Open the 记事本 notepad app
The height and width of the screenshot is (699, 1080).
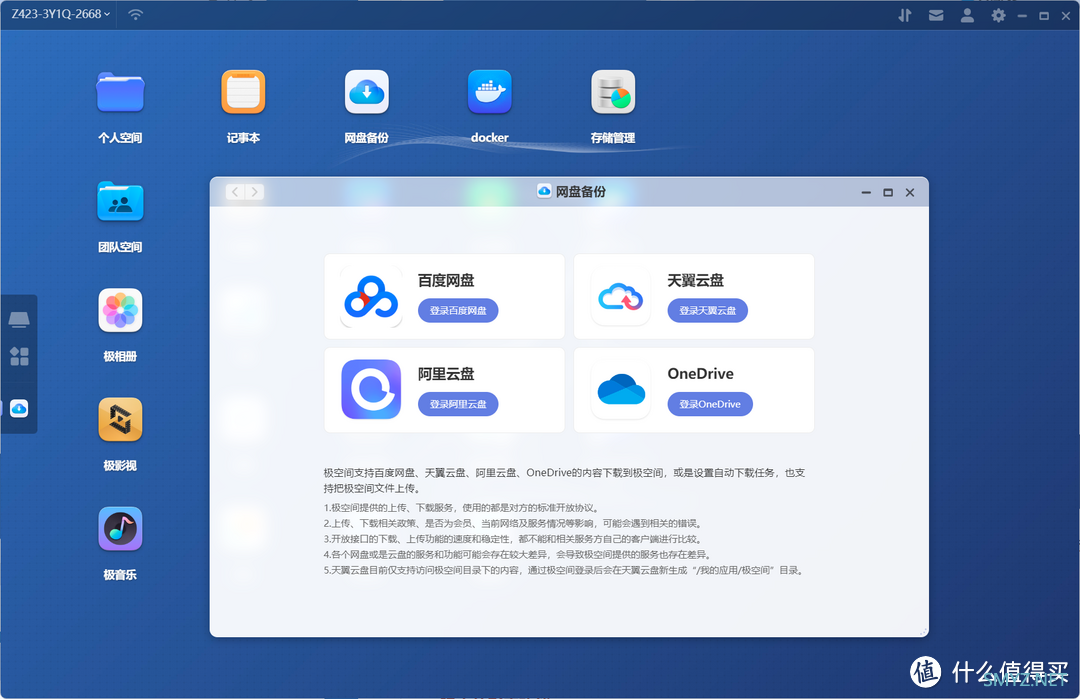[x=243, y=92]
